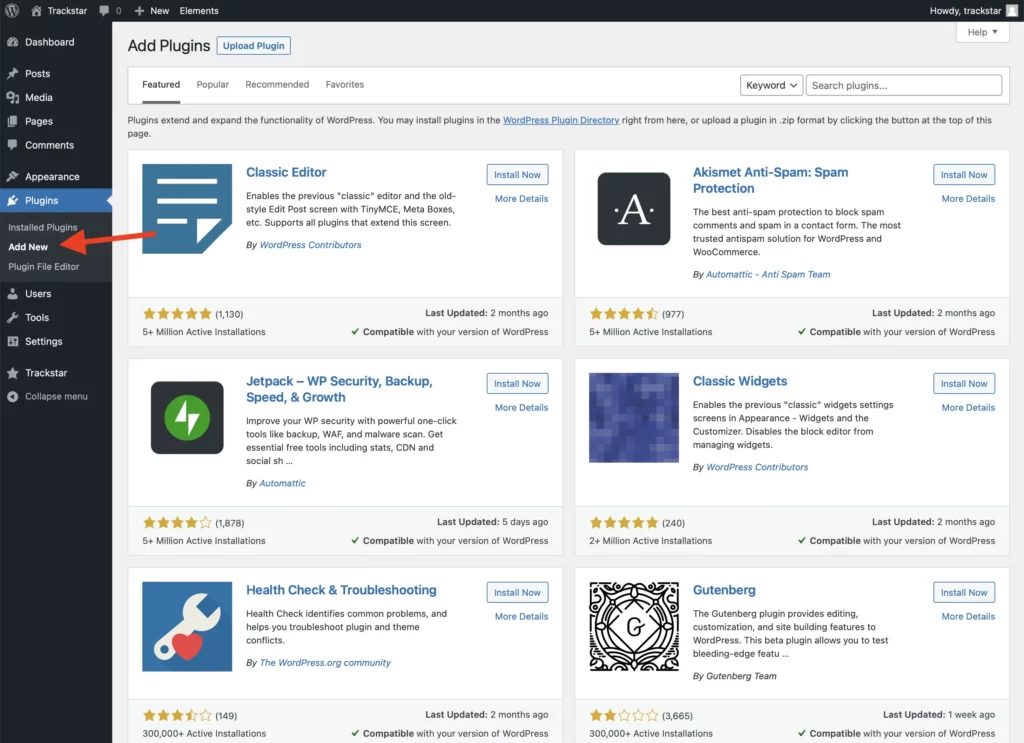
Task: View More Details for Akismet
Action: 968,198
